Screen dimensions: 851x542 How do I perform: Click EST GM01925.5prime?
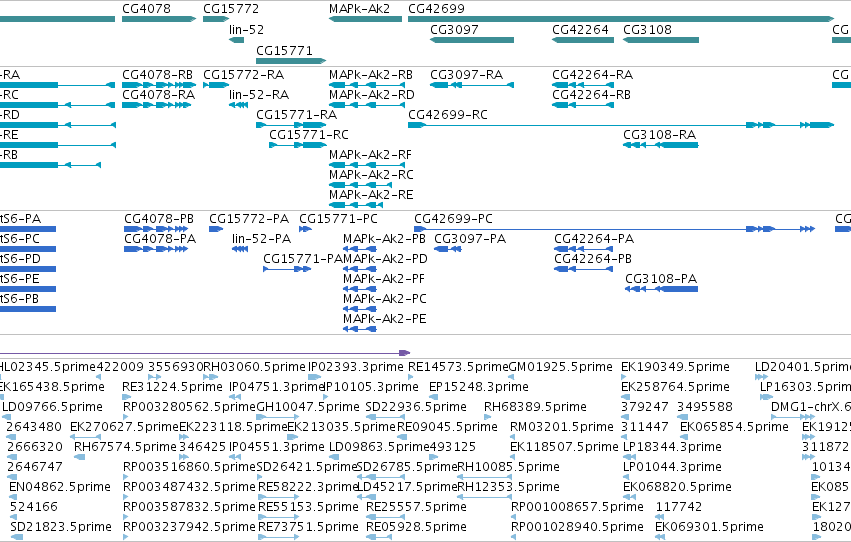[x=560, y=367]
